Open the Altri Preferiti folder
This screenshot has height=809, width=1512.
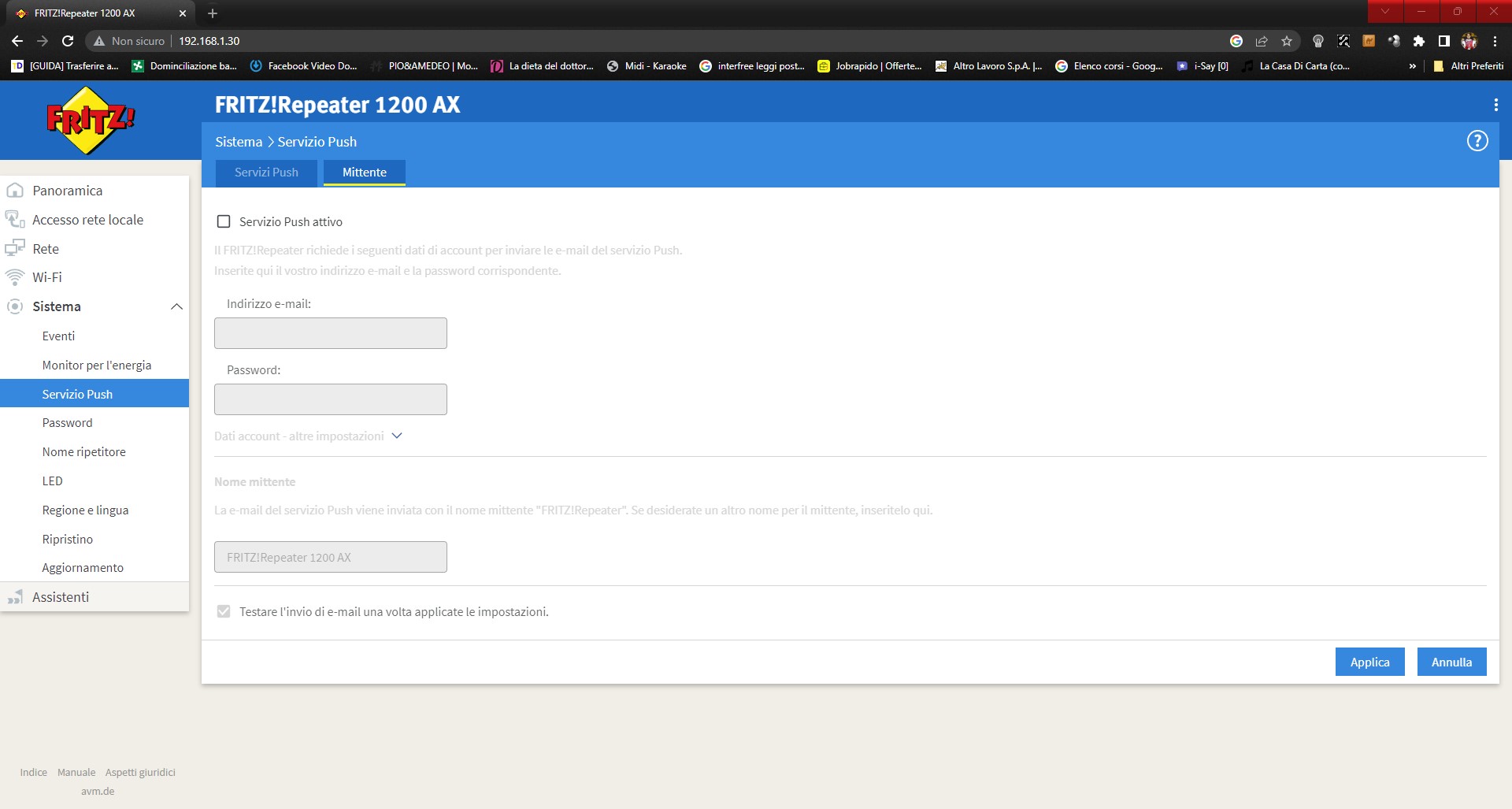click(1468, 66)
